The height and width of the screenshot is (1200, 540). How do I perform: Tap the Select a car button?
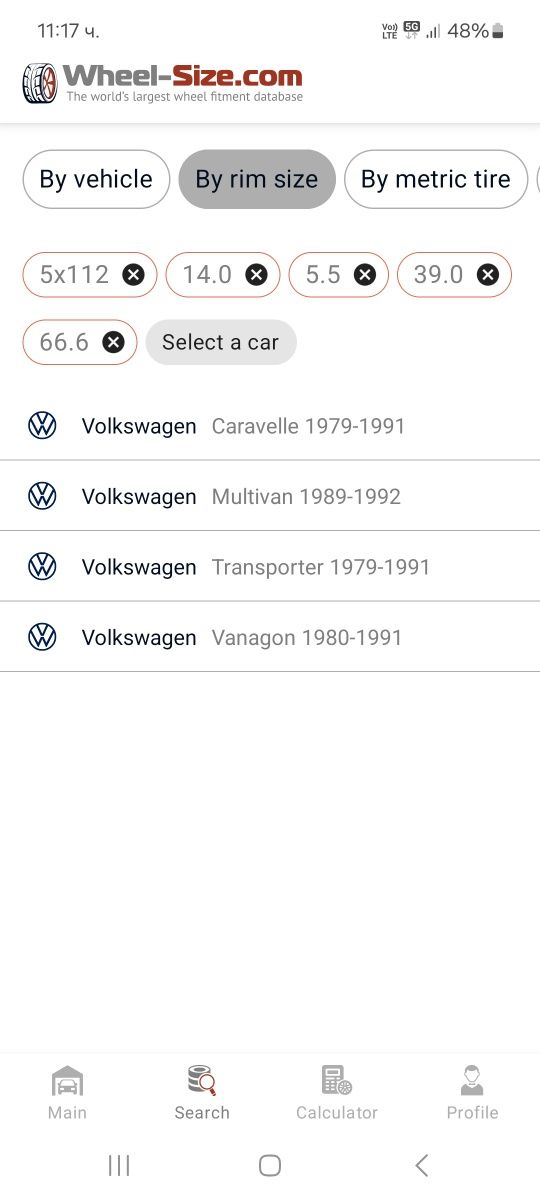pyautogui.click(x=221, y=342)
